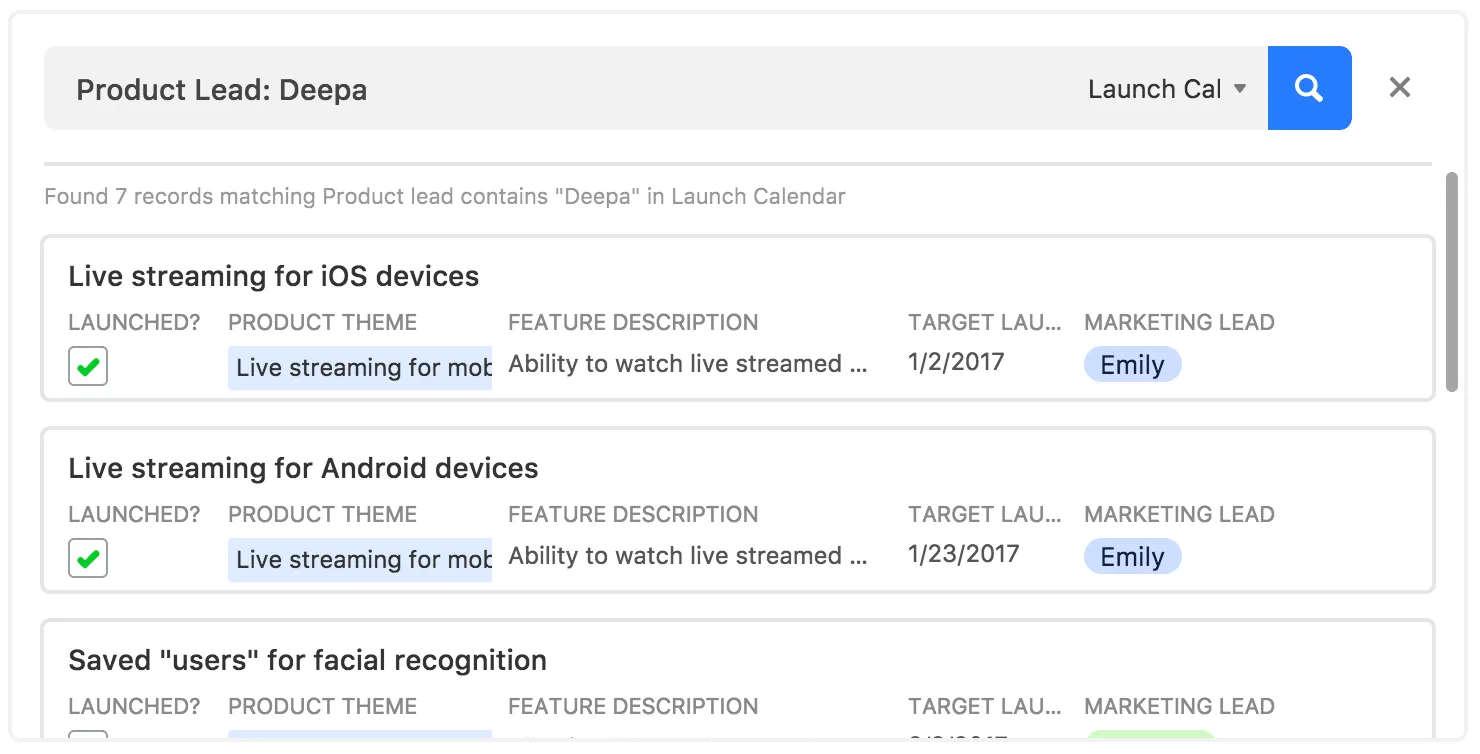Open the Saved "users" for facial recognition record
This screenshot has width=1480, height=754.
(307, 660)
